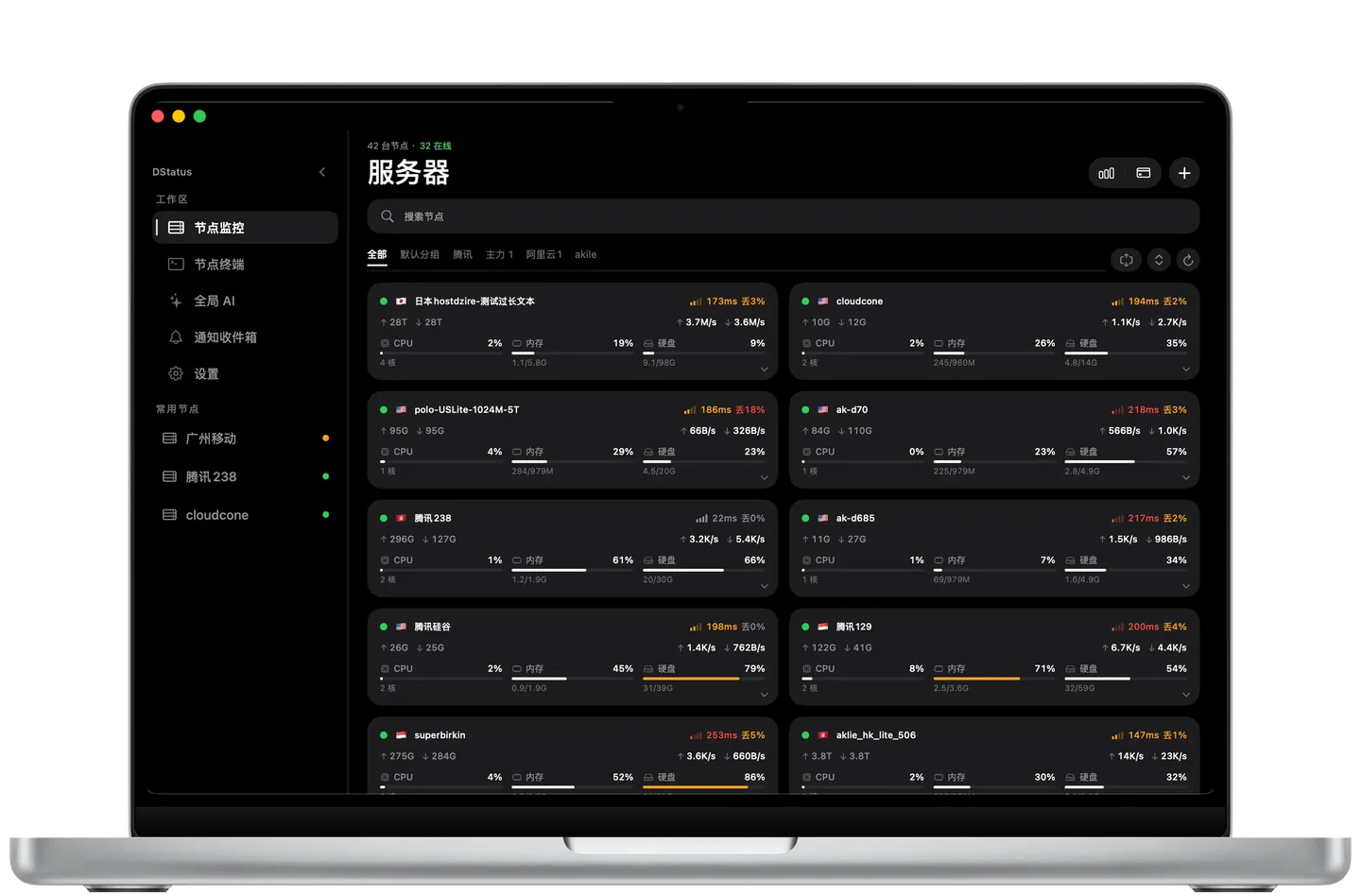Expand the 腾讯硅谷 server card
The width and height of the screenshot is (1361, 896).
pos(765,695)
